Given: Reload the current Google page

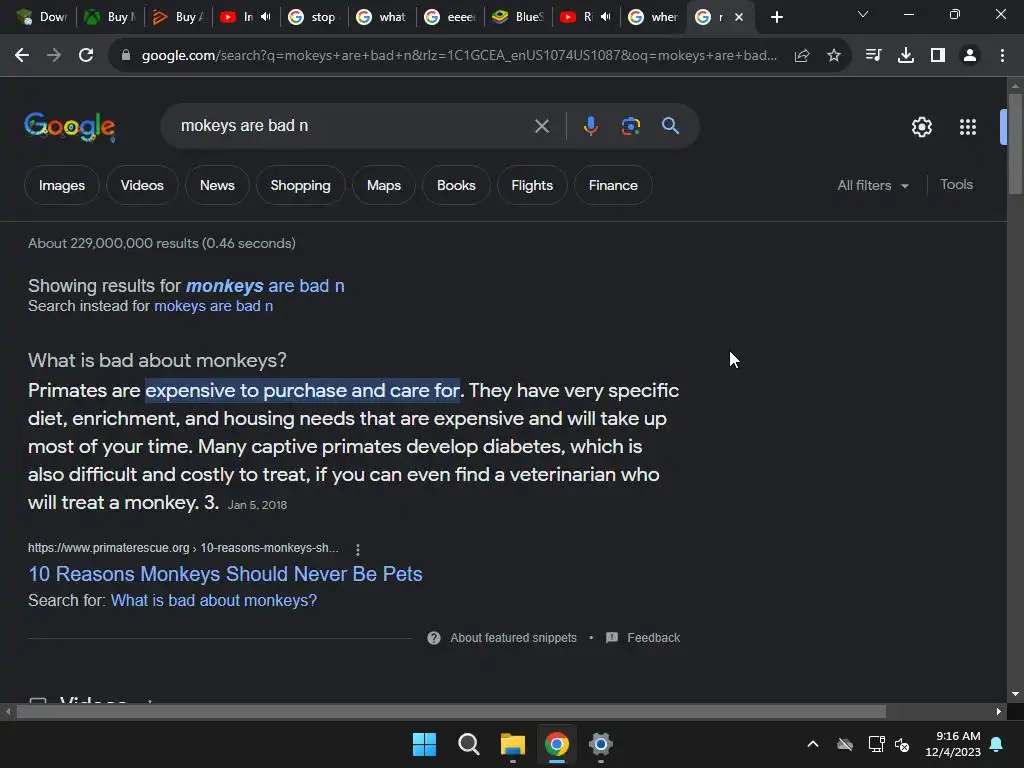Looking at the screenshot, I should pyautogui.click(x=86, y=56).
